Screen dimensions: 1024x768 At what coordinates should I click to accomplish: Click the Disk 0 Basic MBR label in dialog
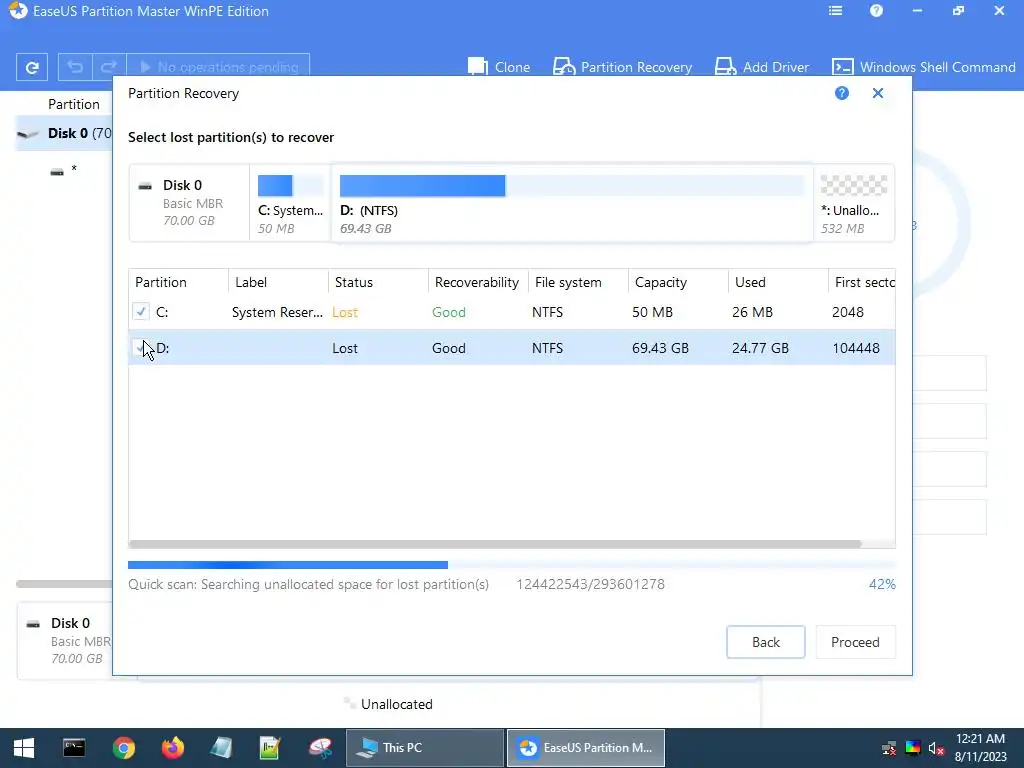[189, 203]
